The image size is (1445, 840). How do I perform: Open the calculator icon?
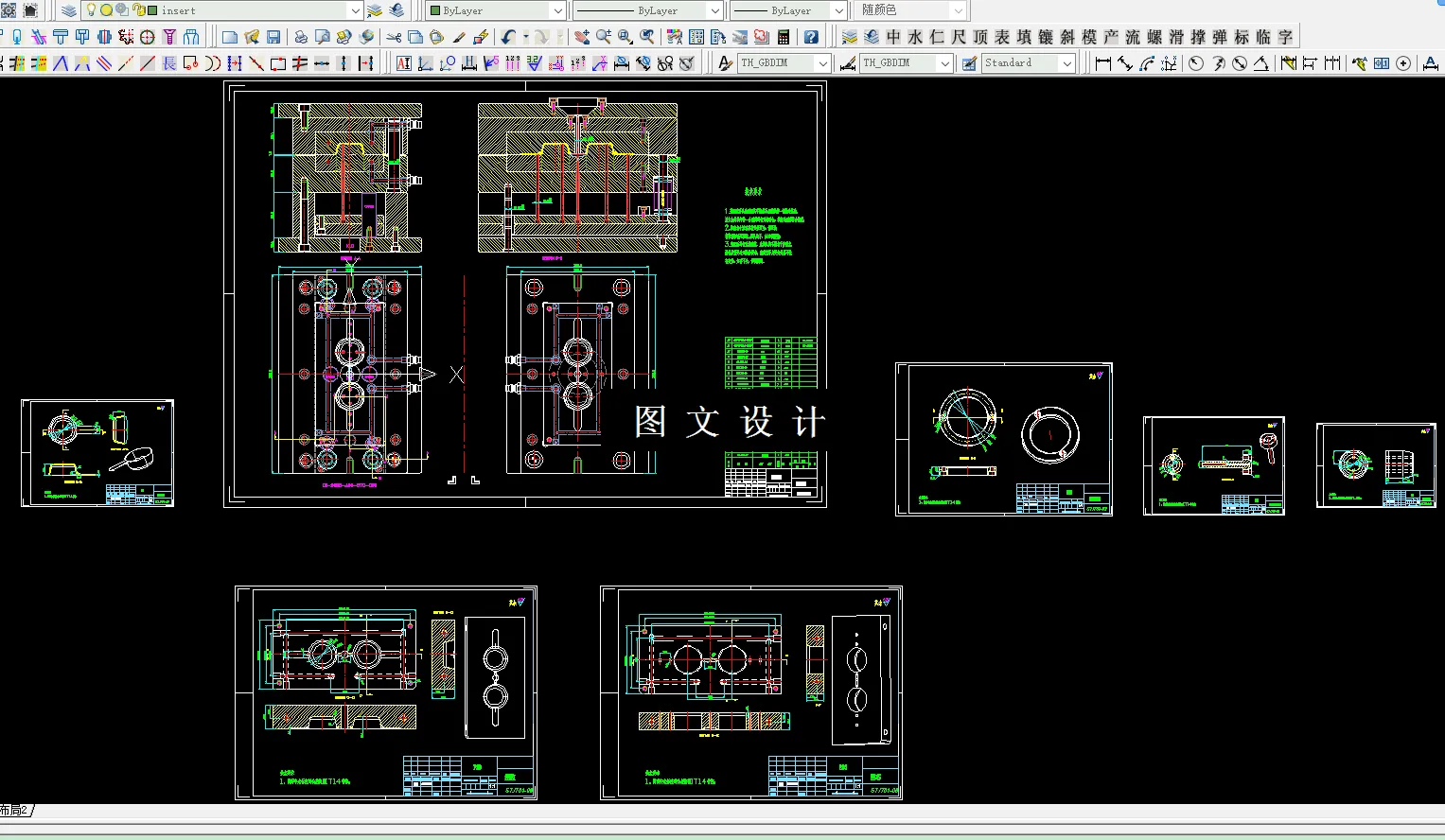(x=784, y=37)
